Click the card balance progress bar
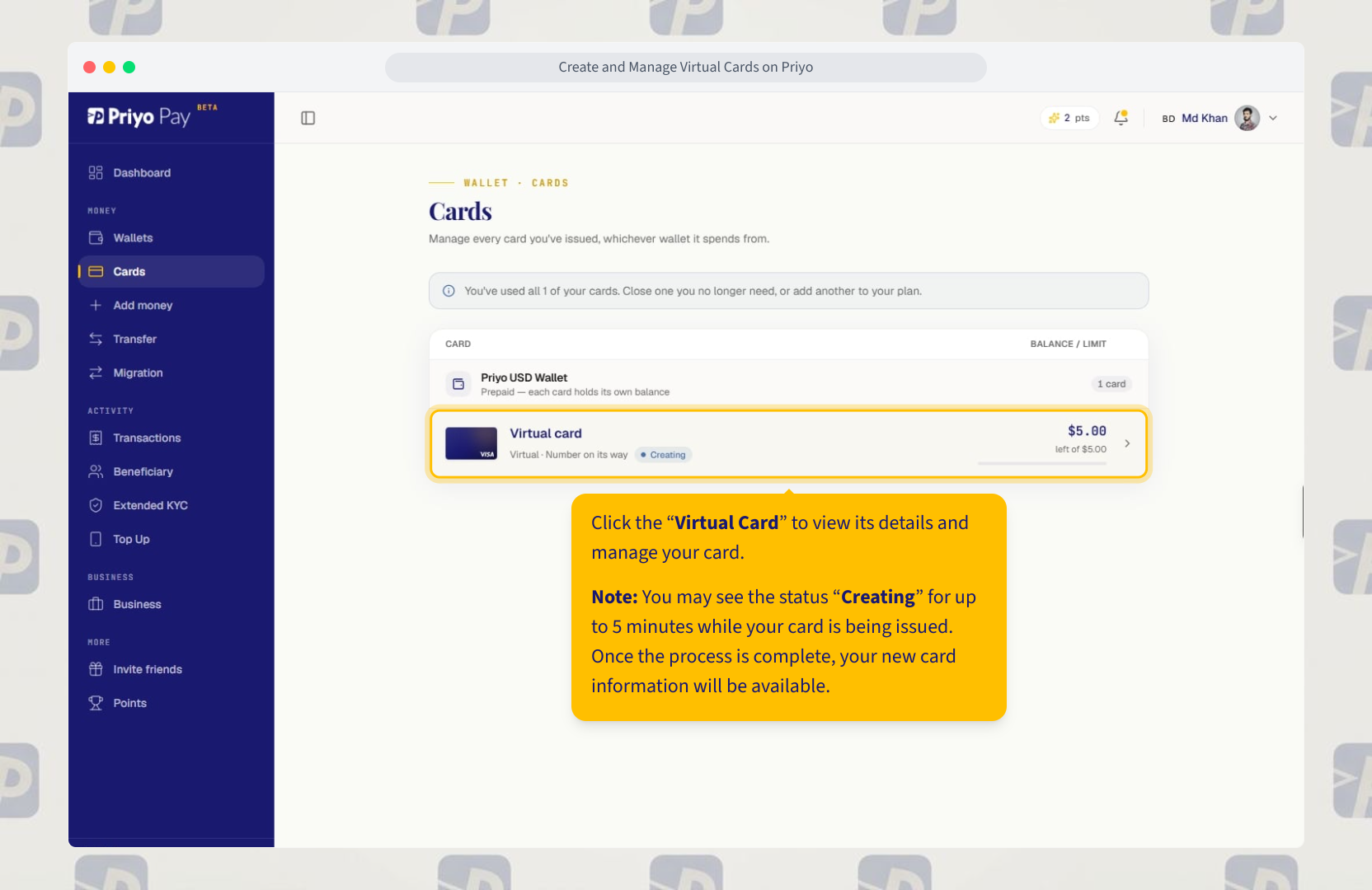Viewport: 1372px width, 890px height. pos(1042,463)
